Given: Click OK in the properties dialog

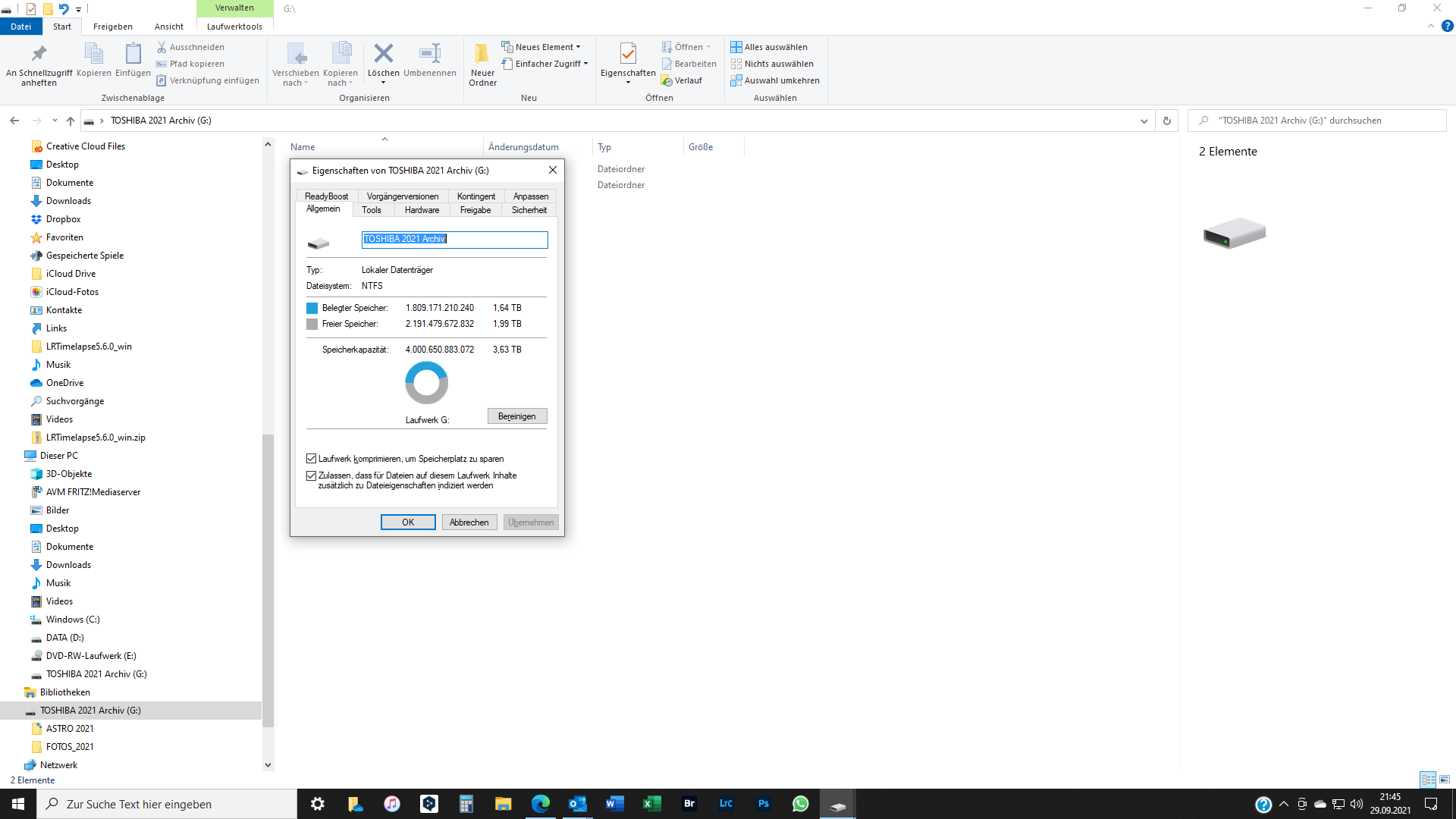Looking at the screenshot, I should click(408, 522).
